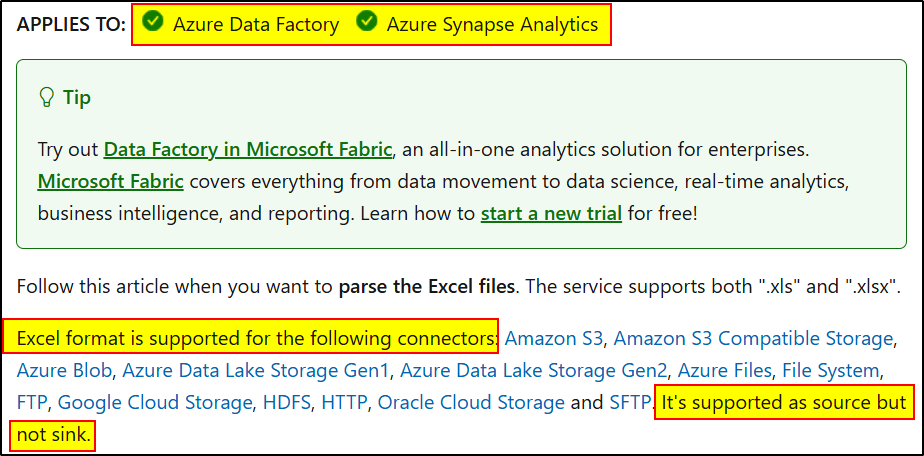
Task: Click the Azure Synapse Analytics label text
Action: [x=492, y=24]
